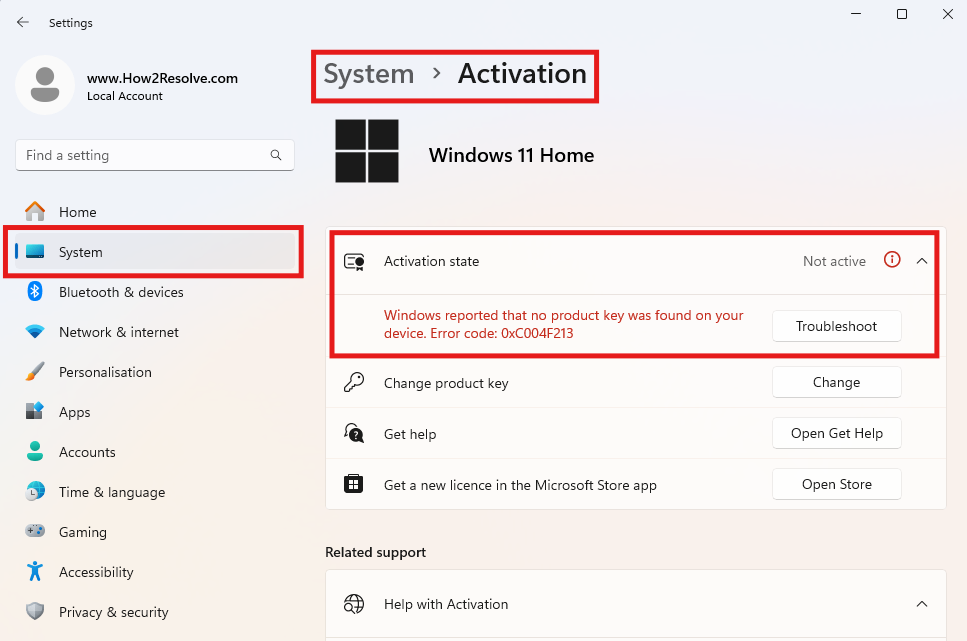
Task: Click the Open Store button
Action: tap(836, 484)
